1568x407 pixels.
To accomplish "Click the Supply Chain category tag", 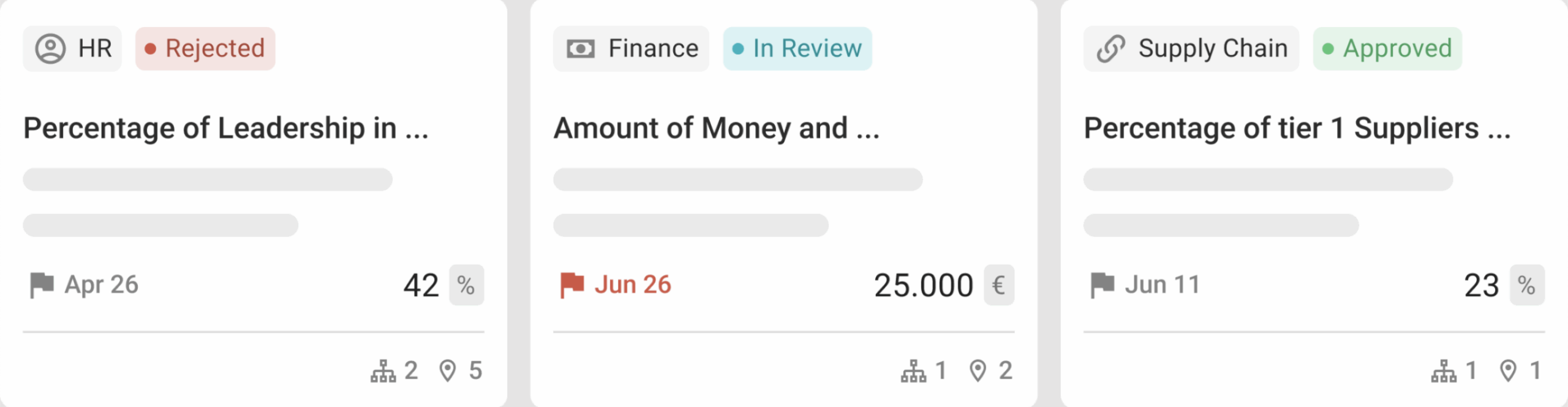I will (1191, 48).
